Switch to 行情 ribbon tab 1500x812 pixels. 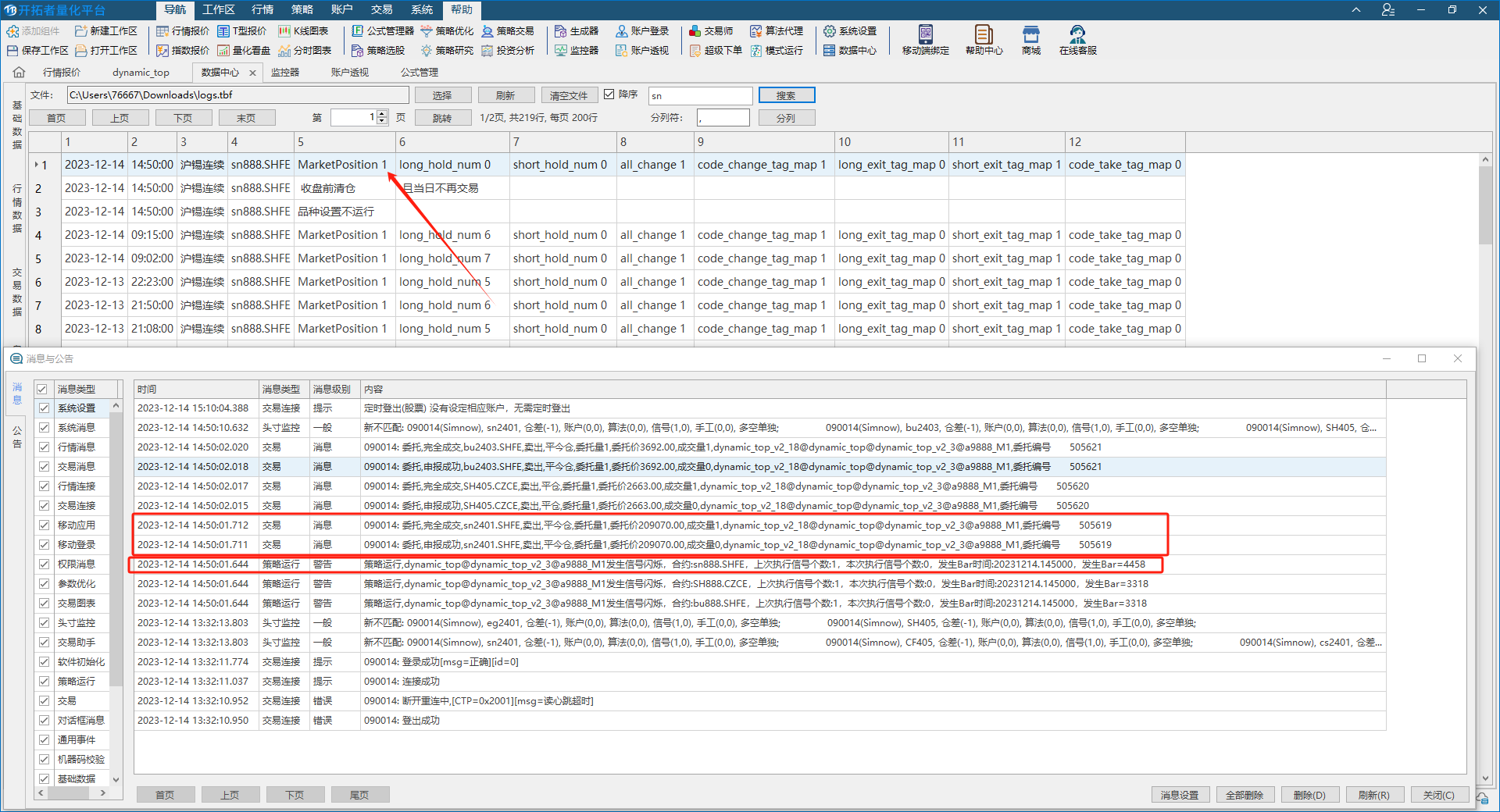[262, 9]
